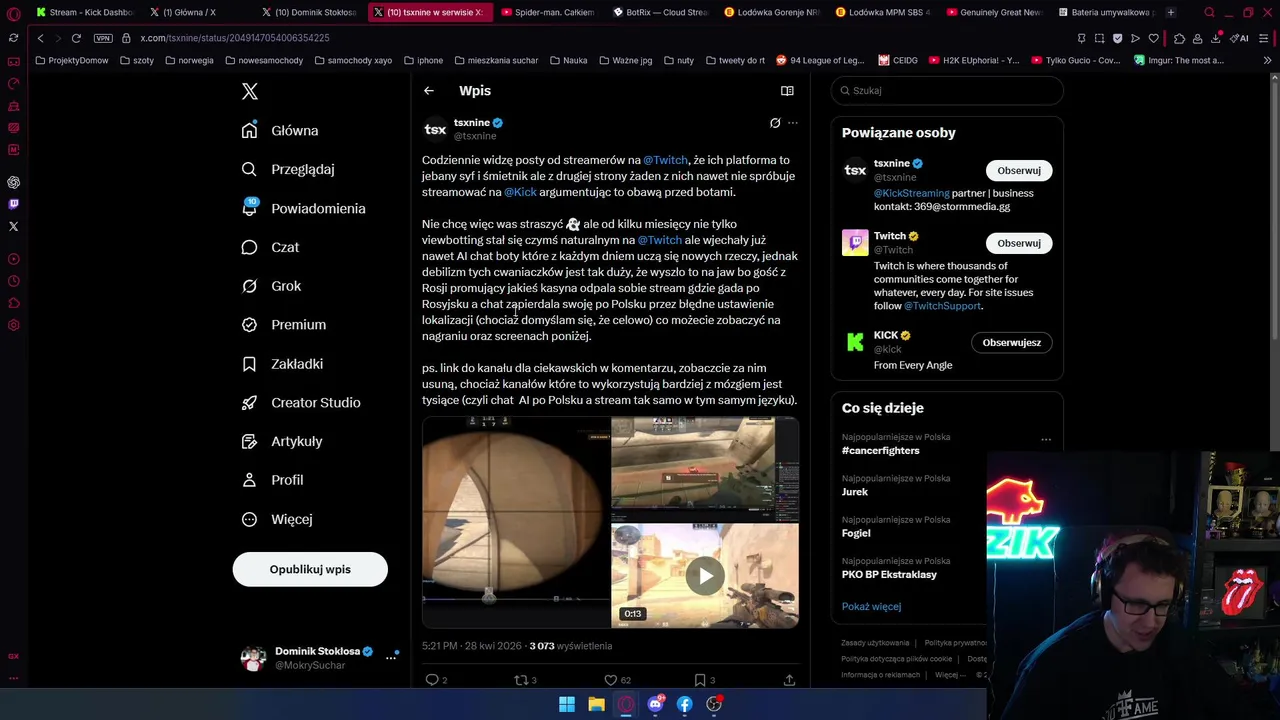
Task: Switch to BotRix Cloud Stream tab
Action: 659,12
